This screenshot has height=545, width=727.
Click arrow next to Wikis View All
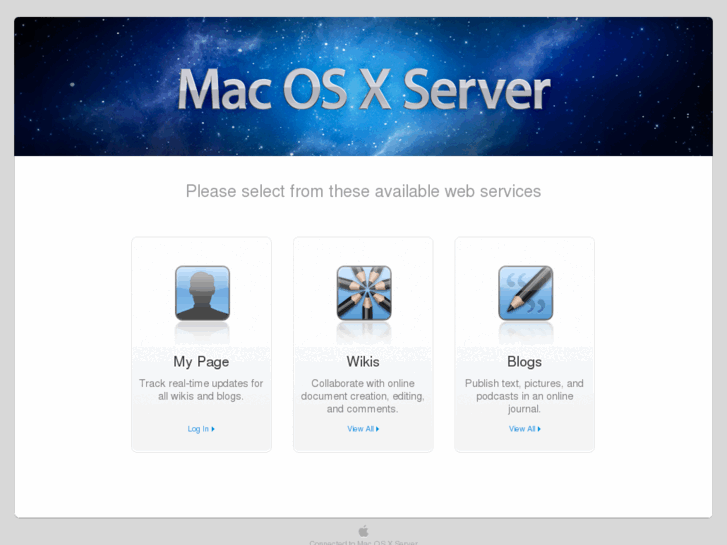377,429
